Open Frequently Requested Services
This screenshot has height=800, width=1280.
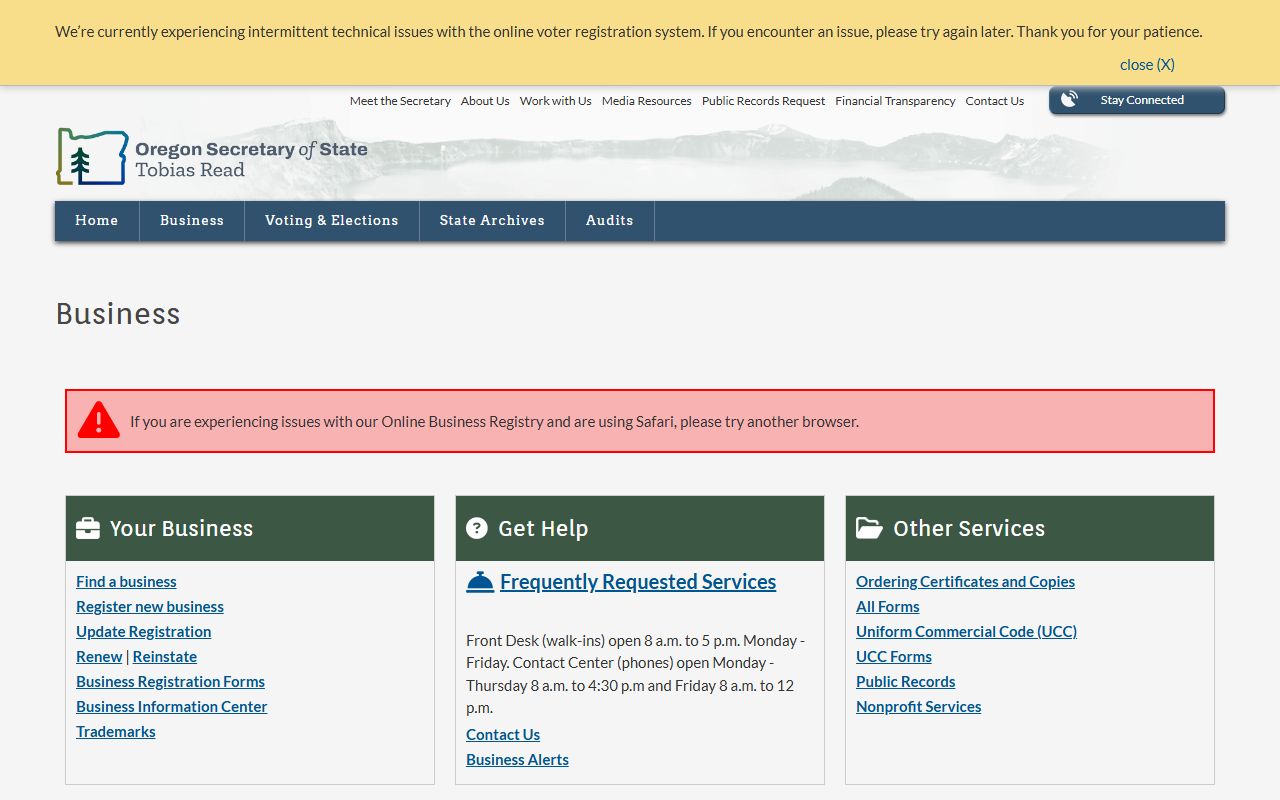tap(638, 582)
